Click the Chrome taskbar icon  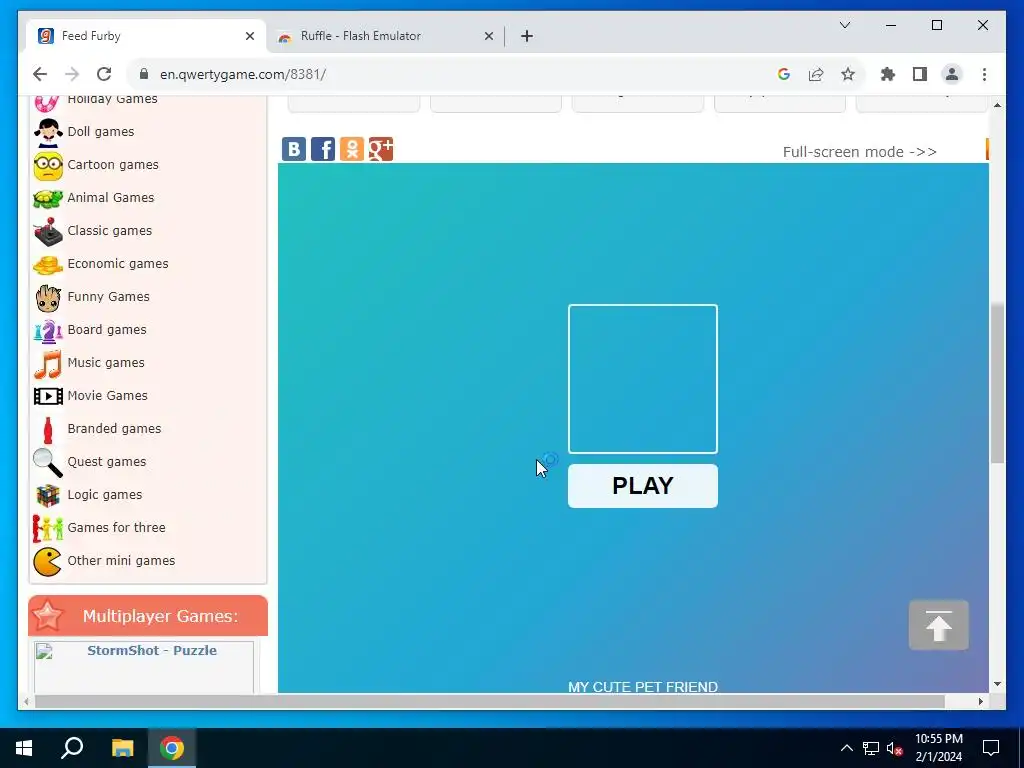coord(172,748)
